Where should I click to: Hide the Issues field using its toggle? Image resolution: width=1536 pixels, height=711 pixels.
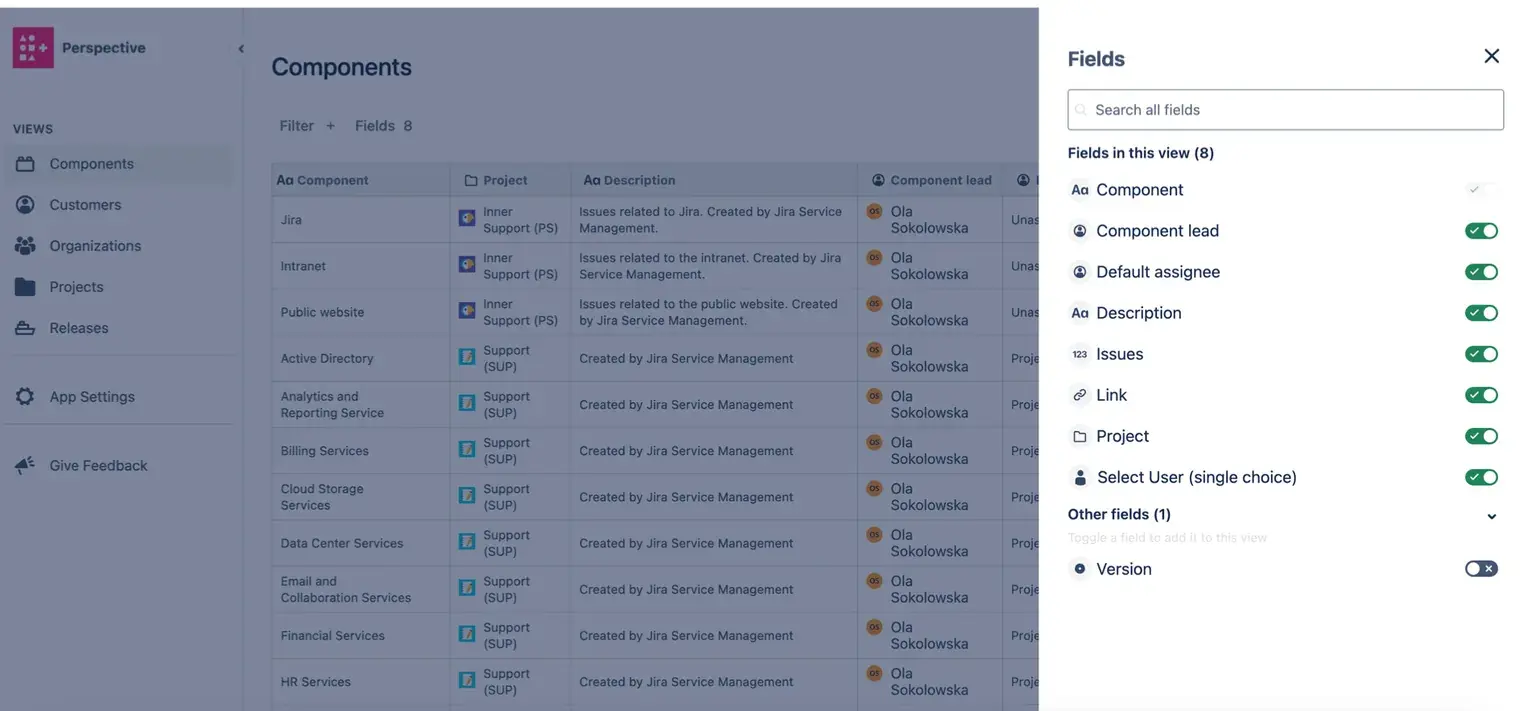(1481, 354)
